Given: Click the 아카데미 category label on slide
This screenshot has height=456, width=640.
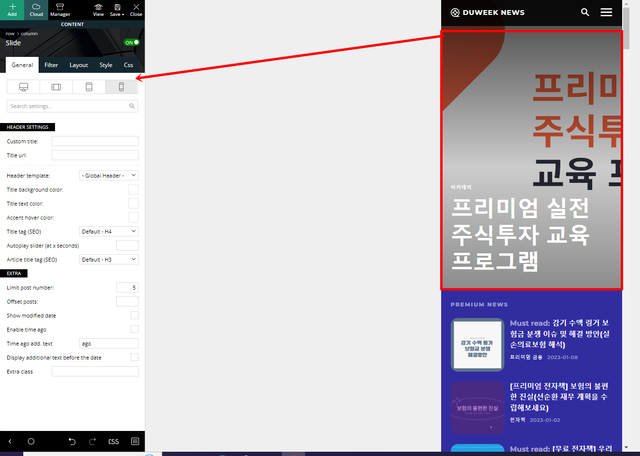Looking at the screenshot, I should [x=461, y=187].
